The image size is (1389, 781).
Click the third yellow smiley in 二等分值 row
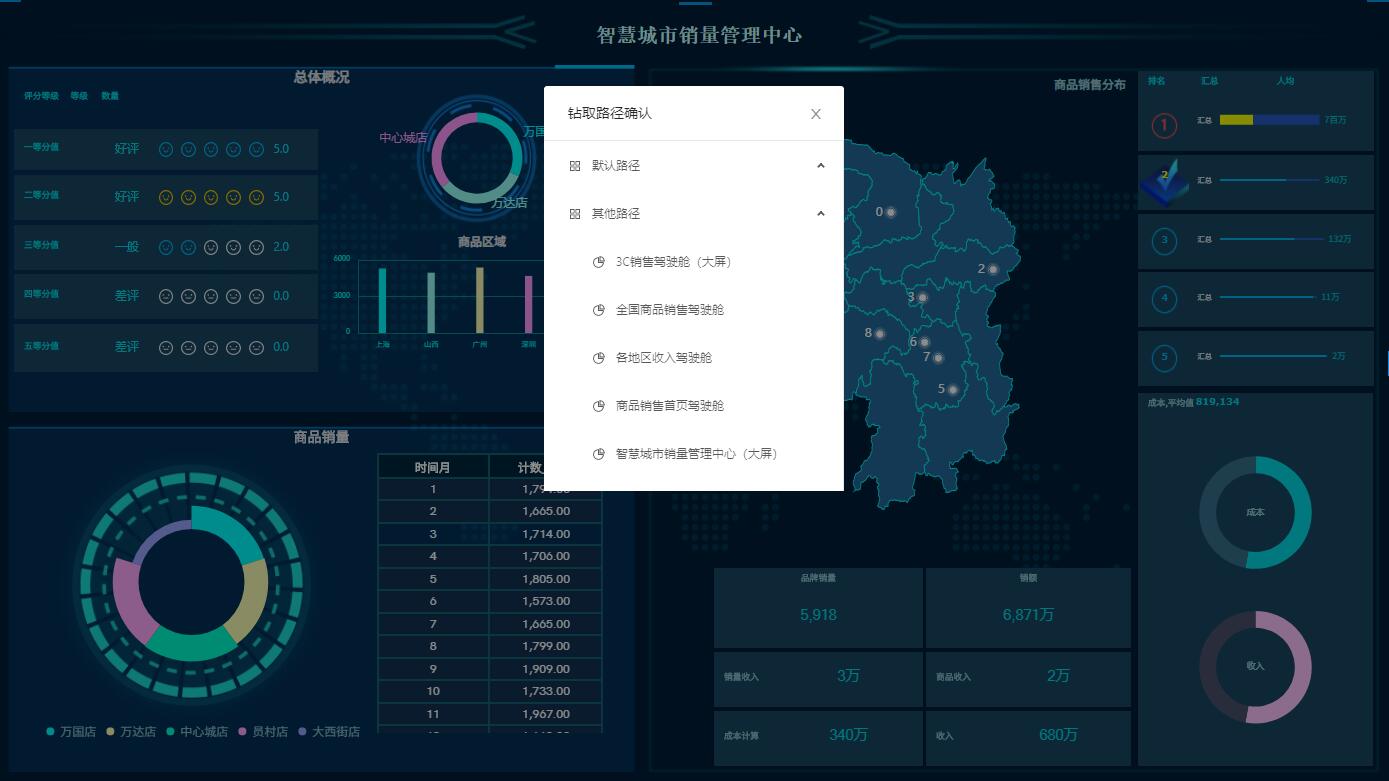[x=211, y=197]
